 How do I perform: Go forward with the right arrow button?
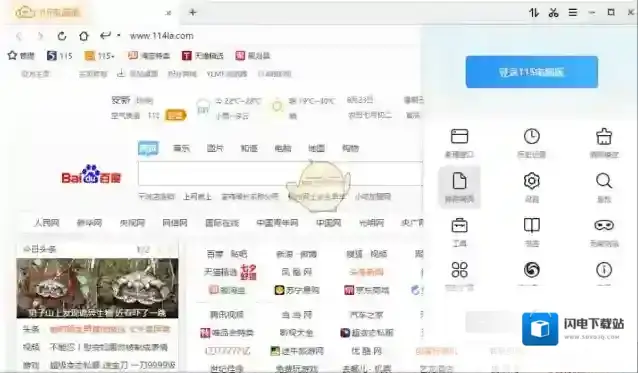pyautogui.click(x=40, y=36)
